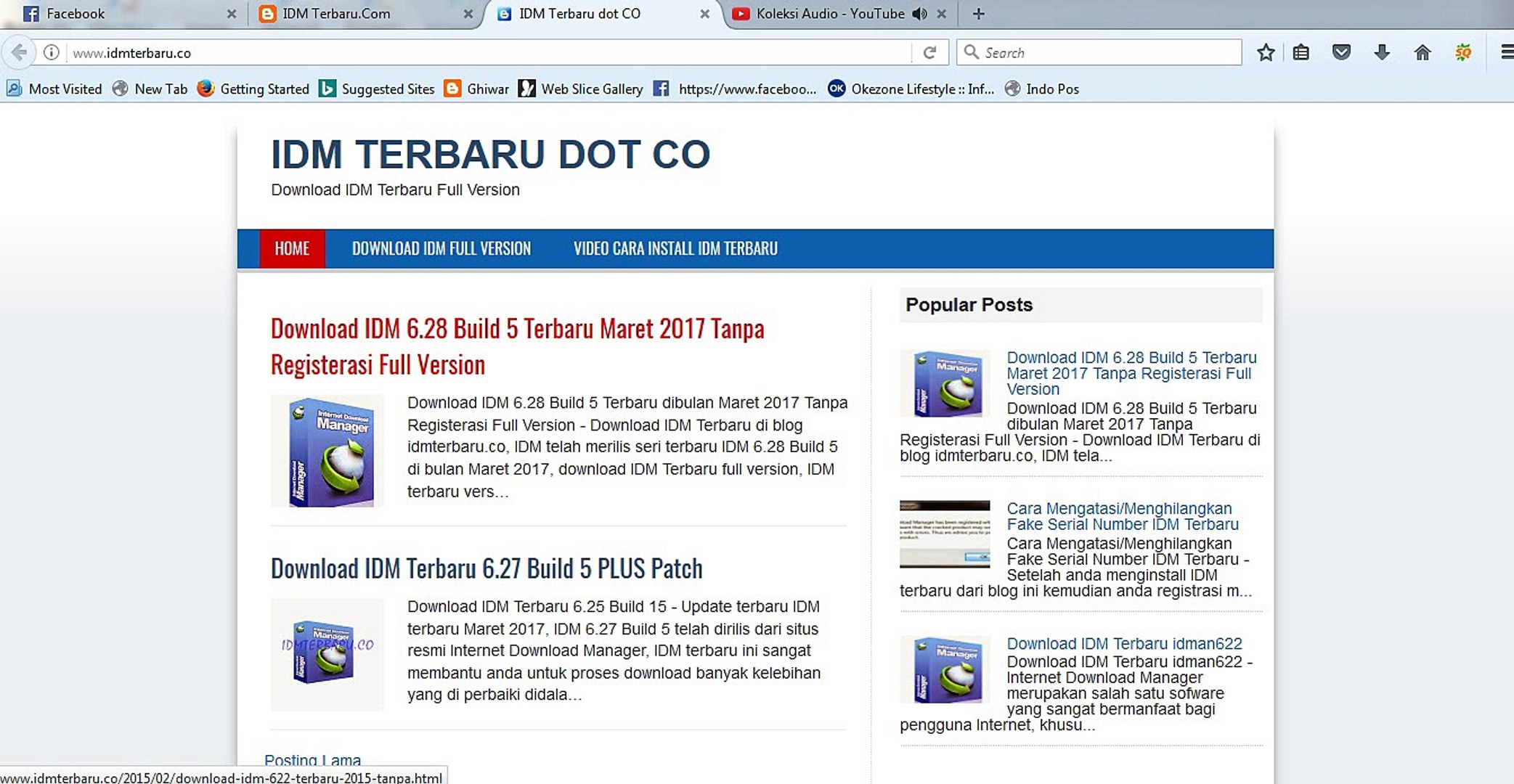The width and height of the screenshot is (1514, 784).
Task: Open Cara Mengatasi/Menghilangkan Fake Serial Number link
Action: coord(1123,516)
